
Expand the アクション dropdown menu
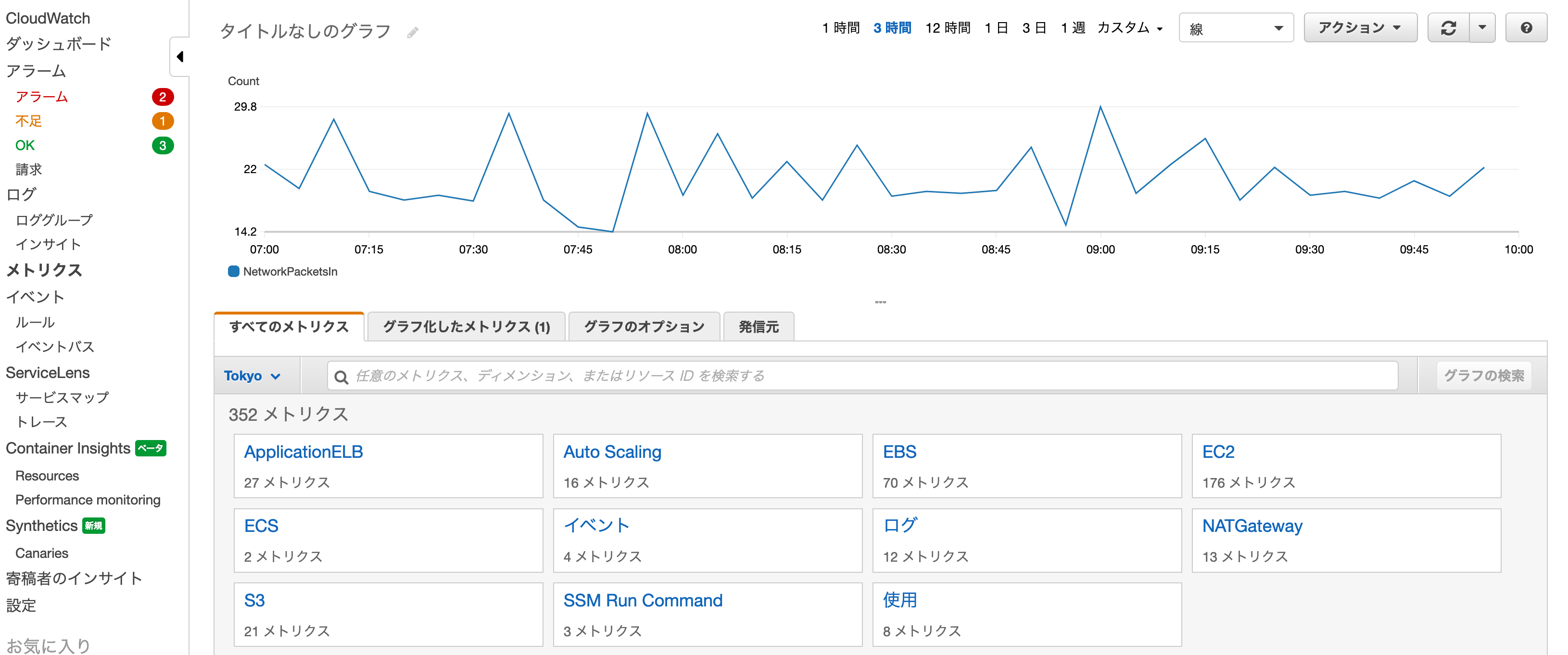click(x=1360, y=27)
